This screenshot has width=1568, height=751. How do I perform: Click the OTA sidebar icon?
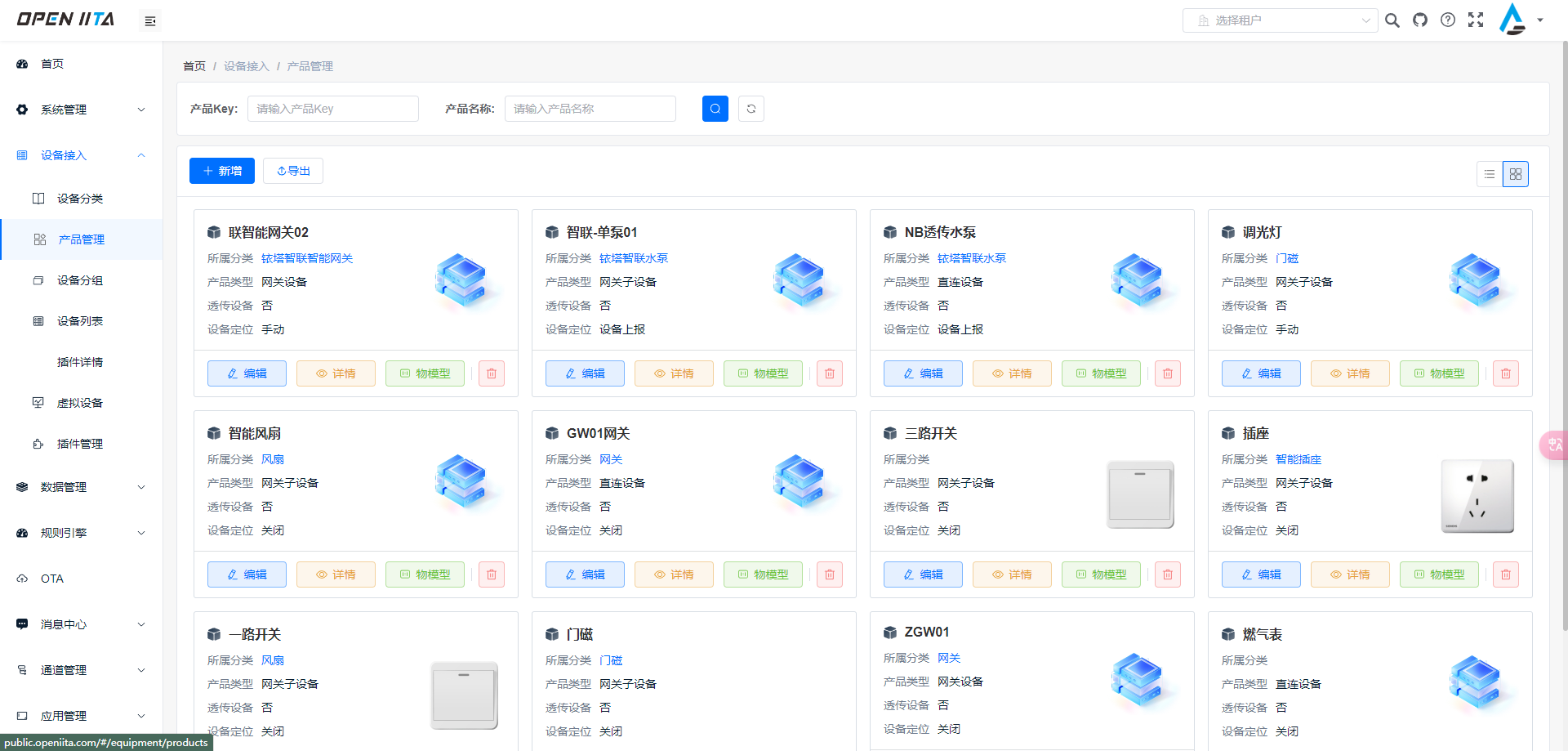(x=22, y=579)
